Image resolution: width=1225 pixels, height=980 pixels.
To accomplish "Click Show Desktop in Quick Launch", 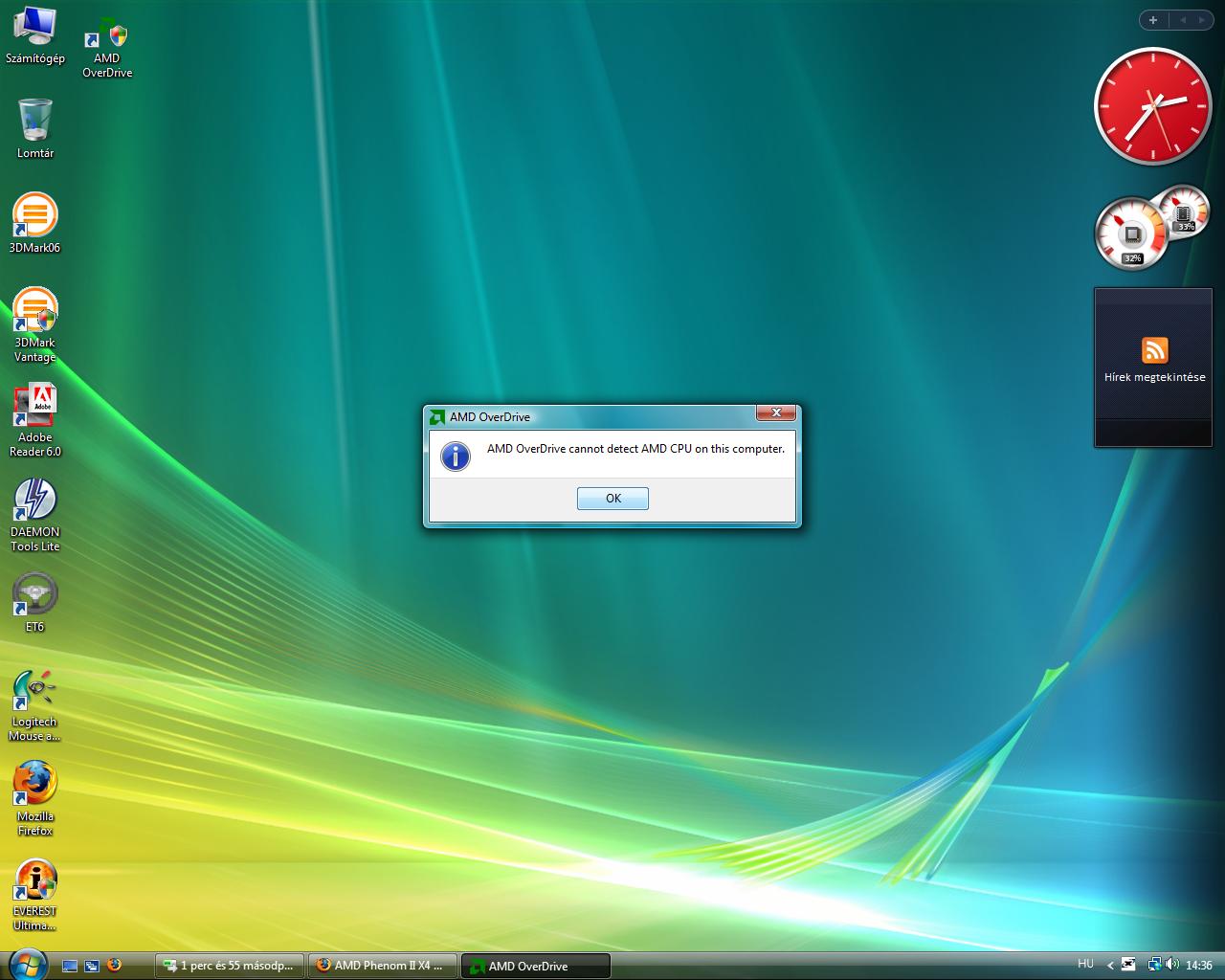I will [70, 966].
